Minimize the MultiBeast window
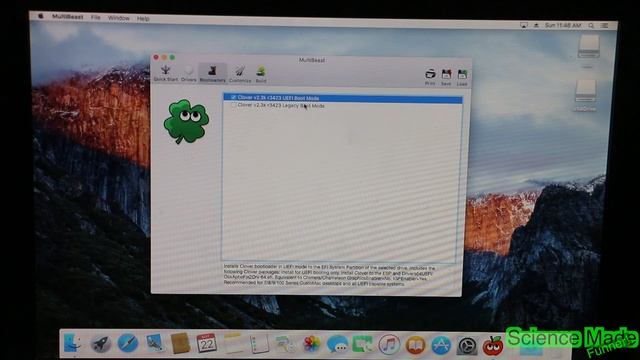The width and height of the screenshot is (640, 360). click(x=164, y=57)
